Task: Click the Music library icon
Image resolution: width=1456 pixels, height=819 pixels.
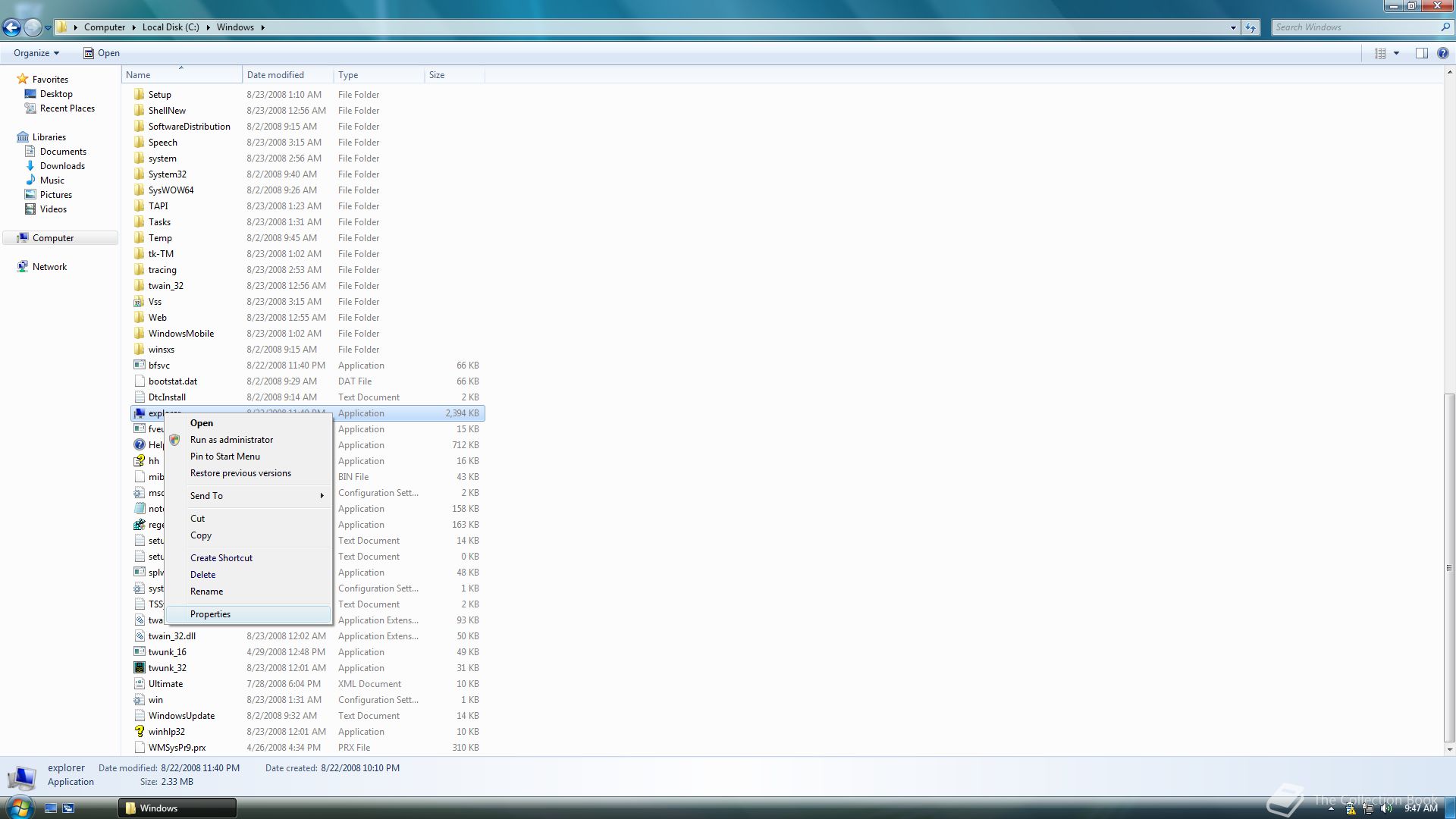Action: (30, 180)
